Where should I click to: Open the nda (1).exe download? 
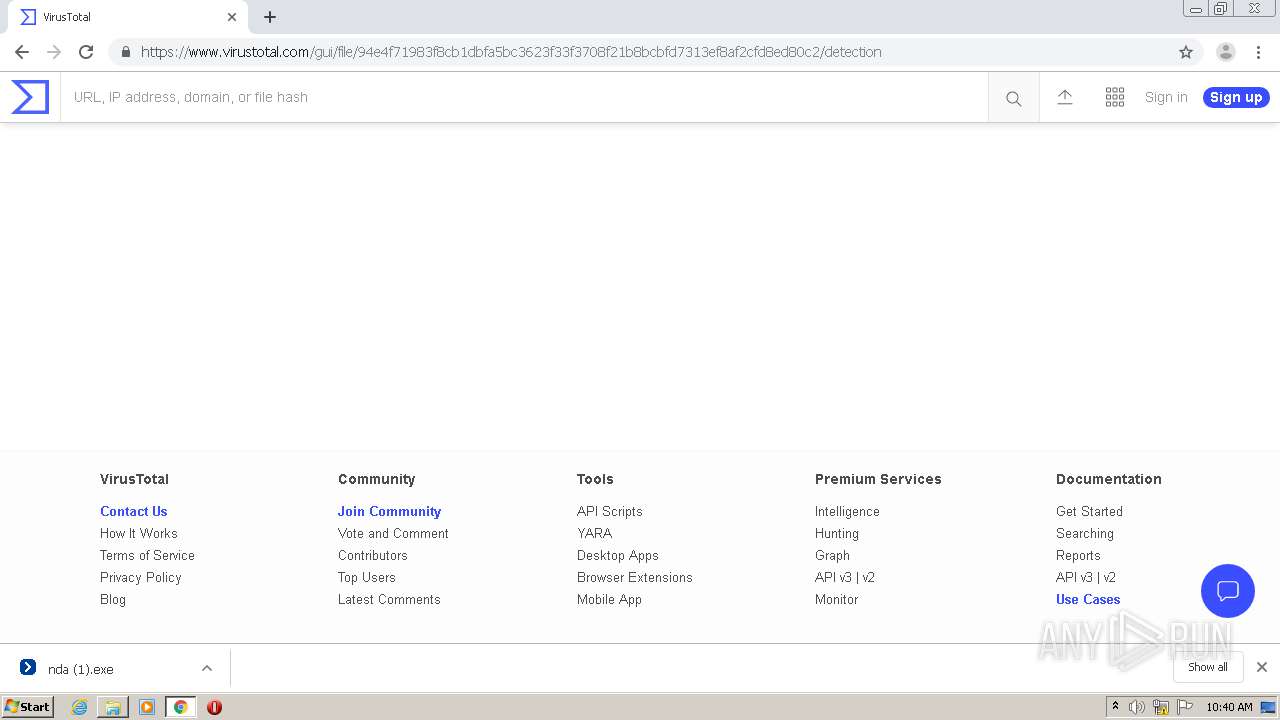pos(81,669)
